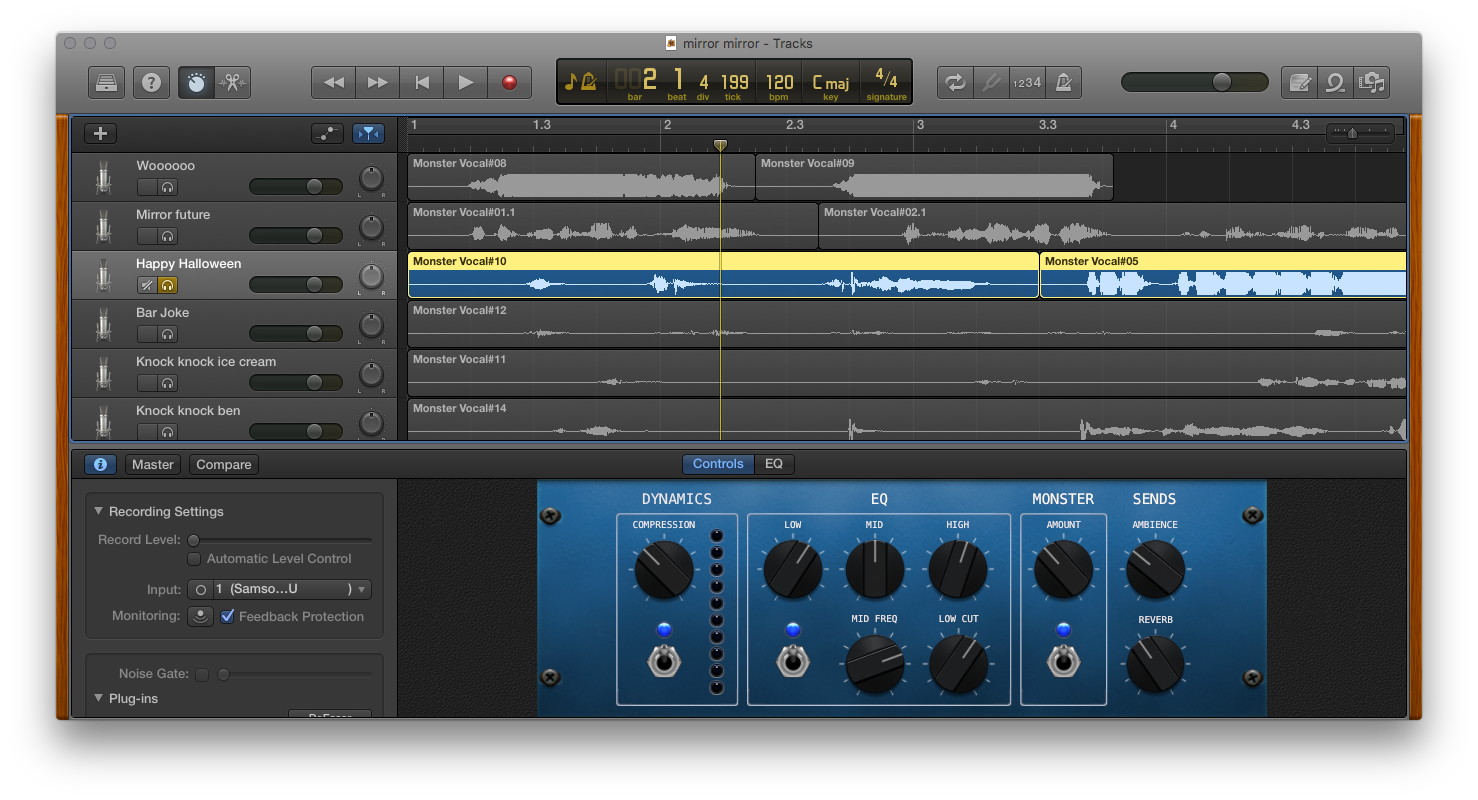
Task: Click Bar Joke track microphone icon
Action: (x=103, y=325)
